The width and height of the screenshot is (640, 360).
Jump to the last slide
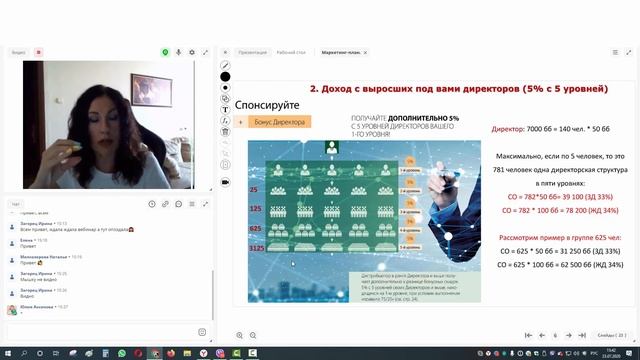pos(582,335)
